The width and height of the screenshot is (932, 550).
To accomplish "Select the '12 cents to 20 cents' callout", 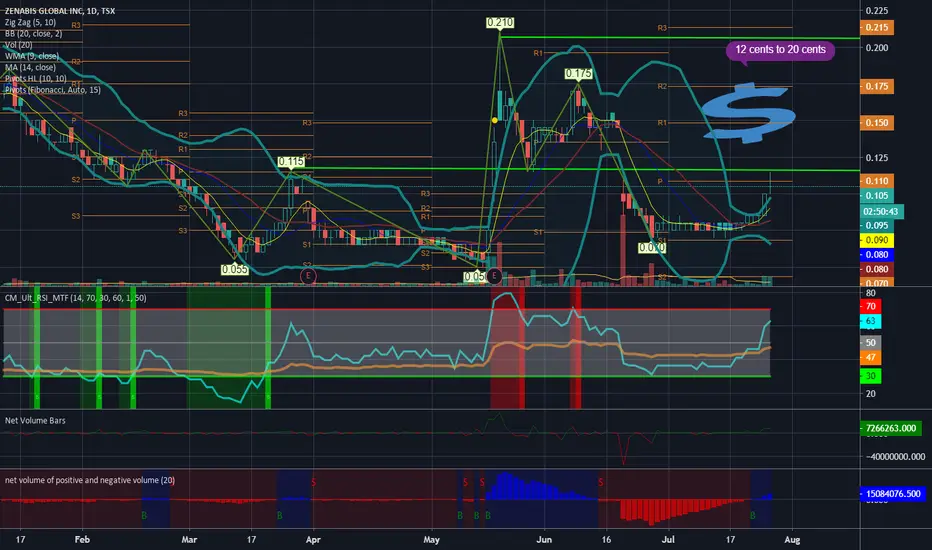I will [x=780, y=50].
